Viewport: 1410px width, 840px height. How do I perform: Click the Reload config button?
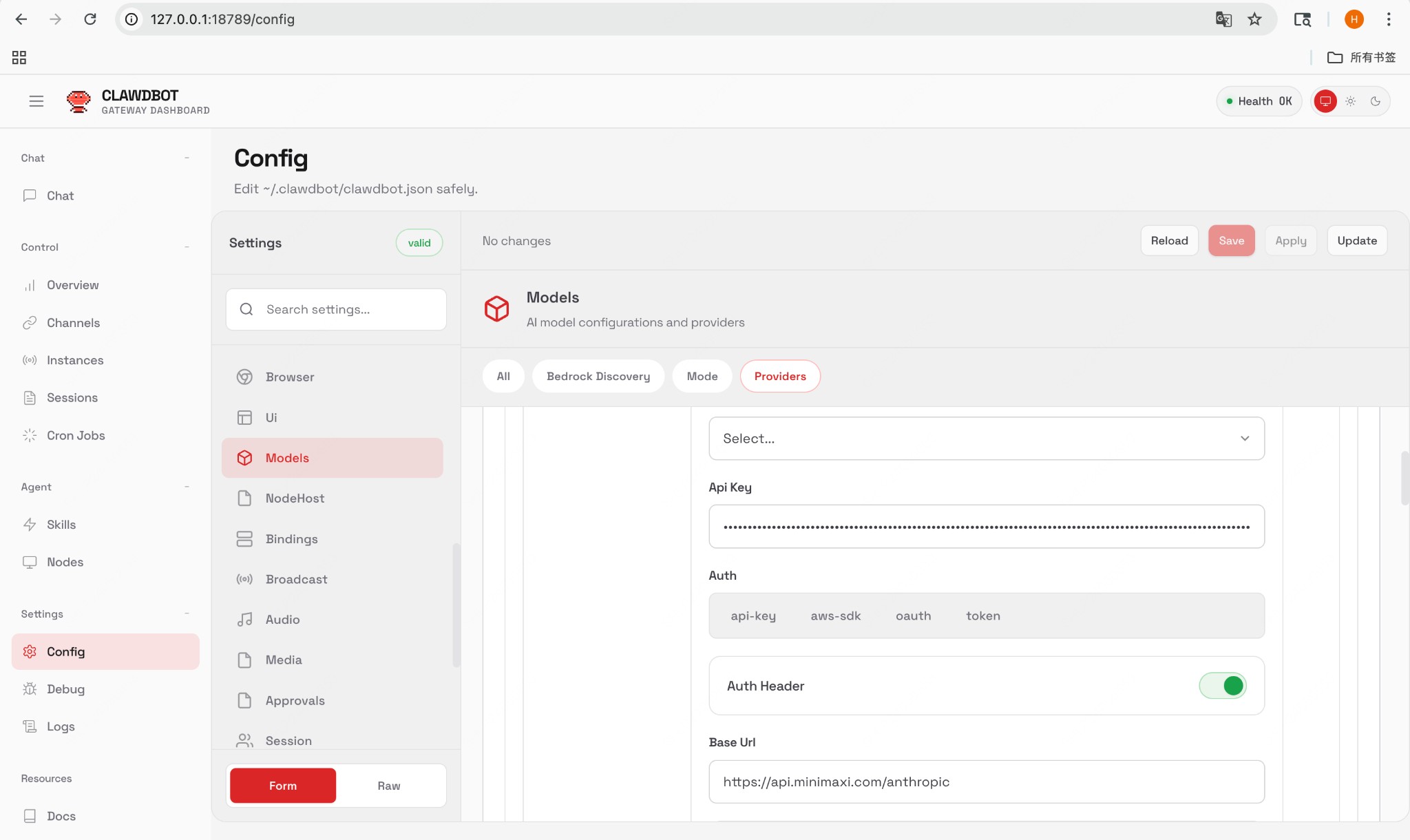click(1169, 240)
